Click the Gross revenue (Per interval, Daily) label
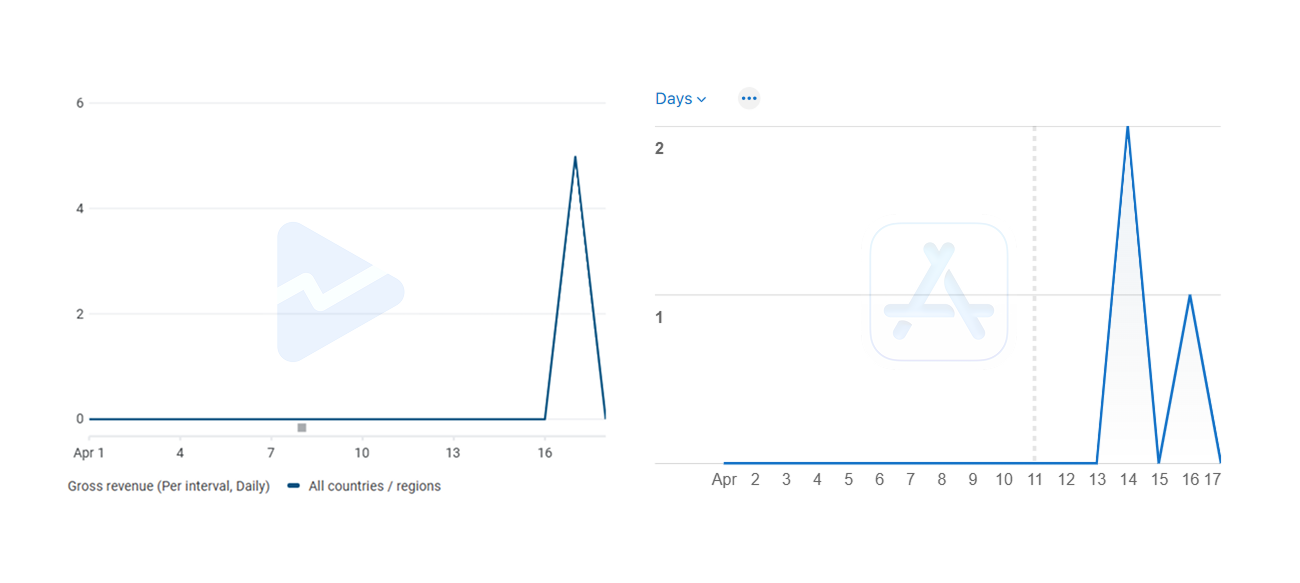The width and height of the screenshot is (1300, 583). (x=167, y=486)
